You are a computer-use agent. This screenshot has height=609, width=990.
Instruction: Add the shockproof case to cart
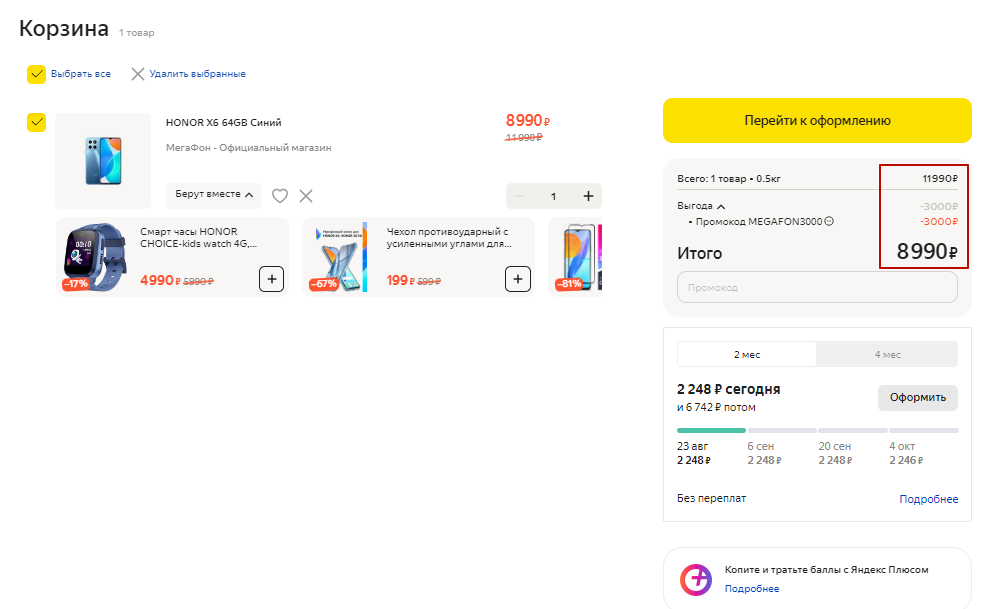[518, 279]
